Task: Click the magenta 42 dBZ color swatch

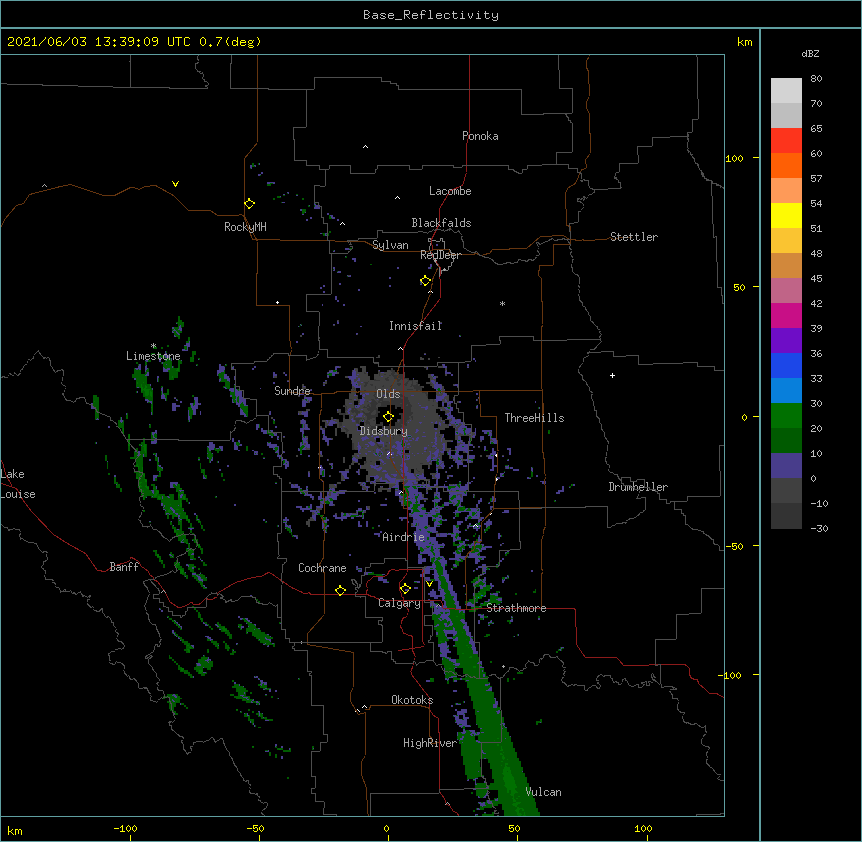Action: tap(786, 315)
